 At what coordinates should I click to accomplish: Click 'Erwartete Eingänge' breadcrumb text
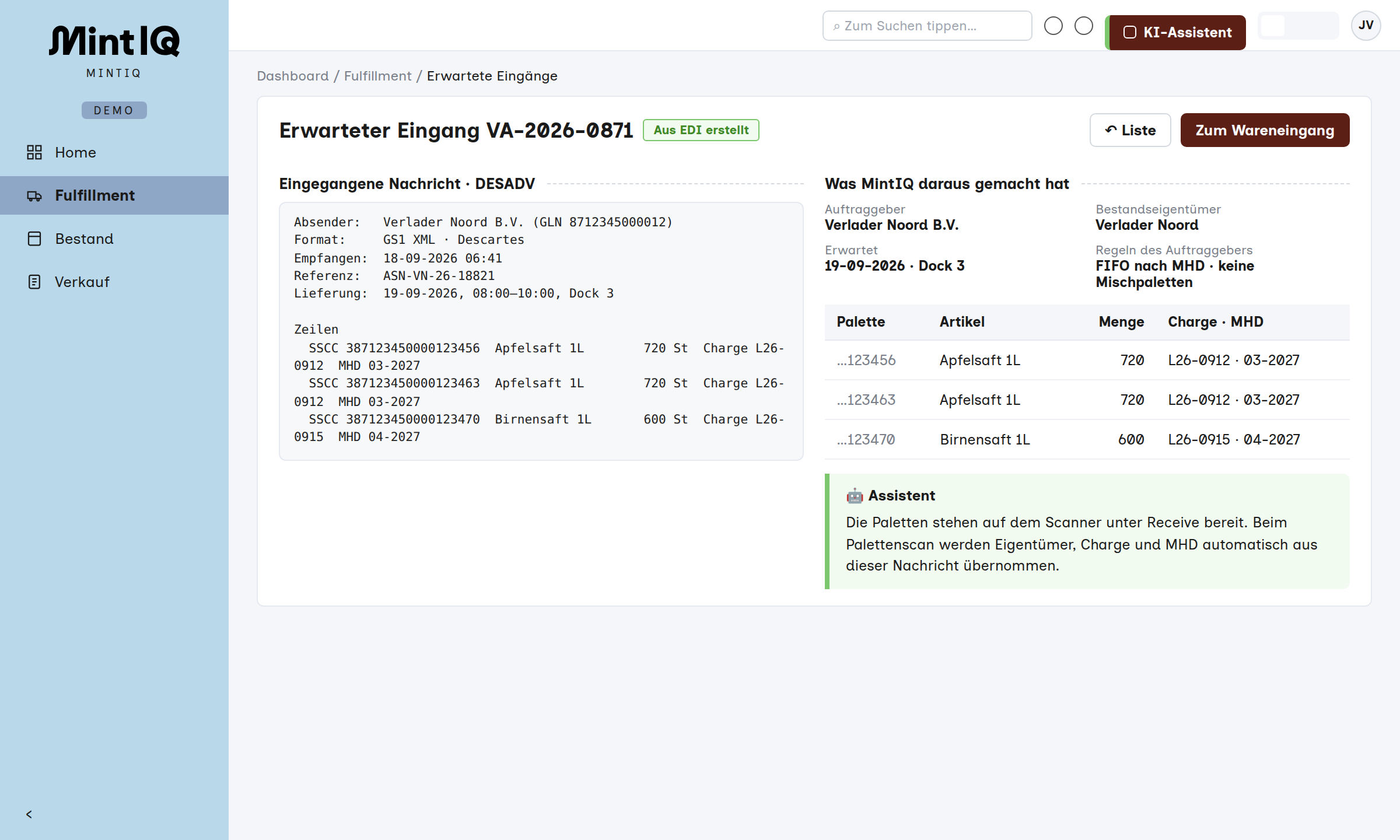tap(492, 76)
